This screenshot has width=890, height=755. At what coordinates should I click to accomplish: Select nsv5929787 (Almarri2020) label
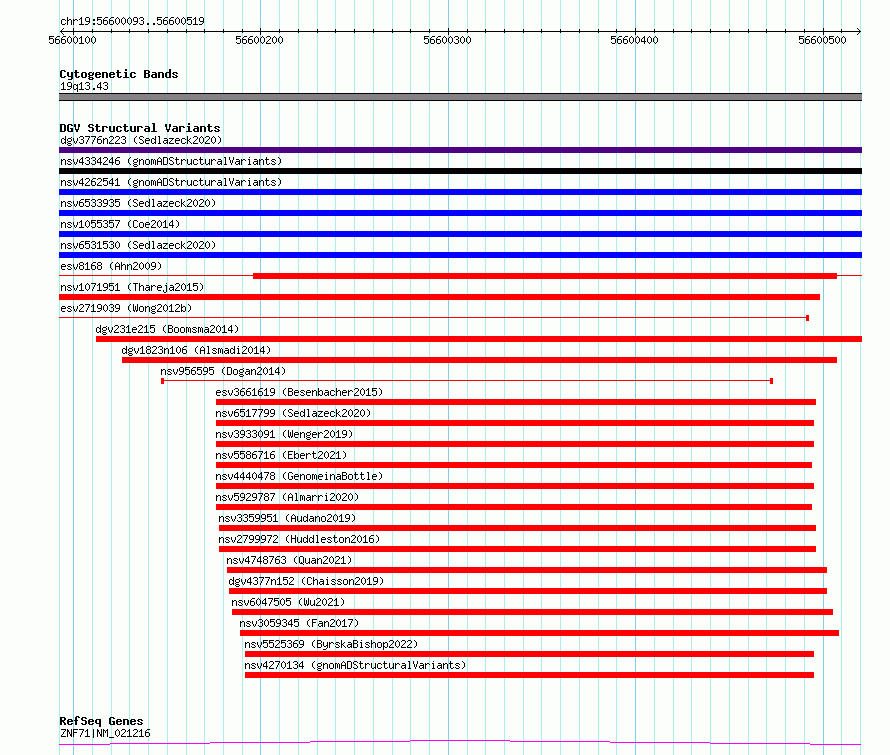click(287, 497)
